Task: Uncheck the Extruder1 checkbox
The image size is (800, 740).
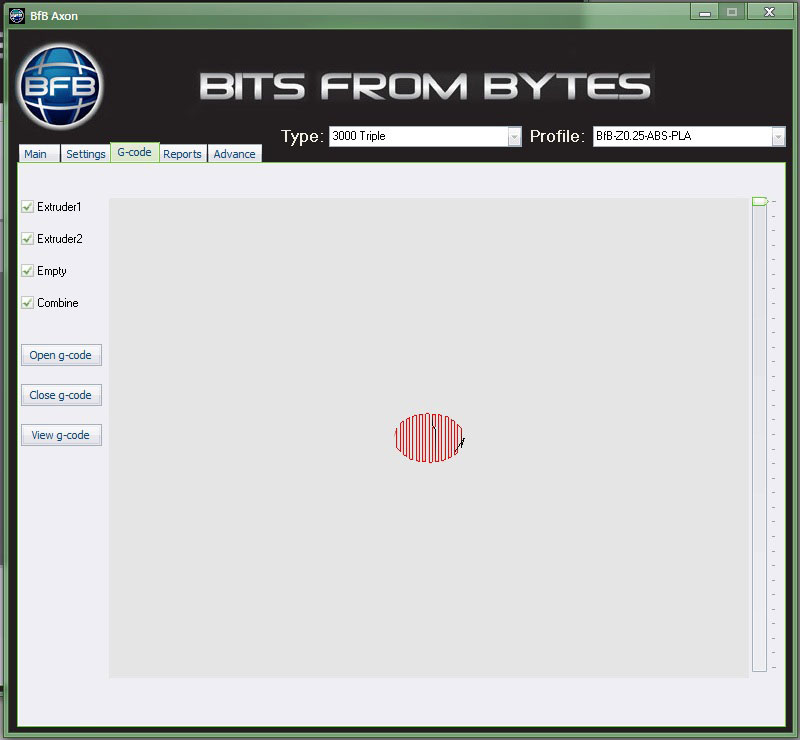Action: click(x=28, y=207)
